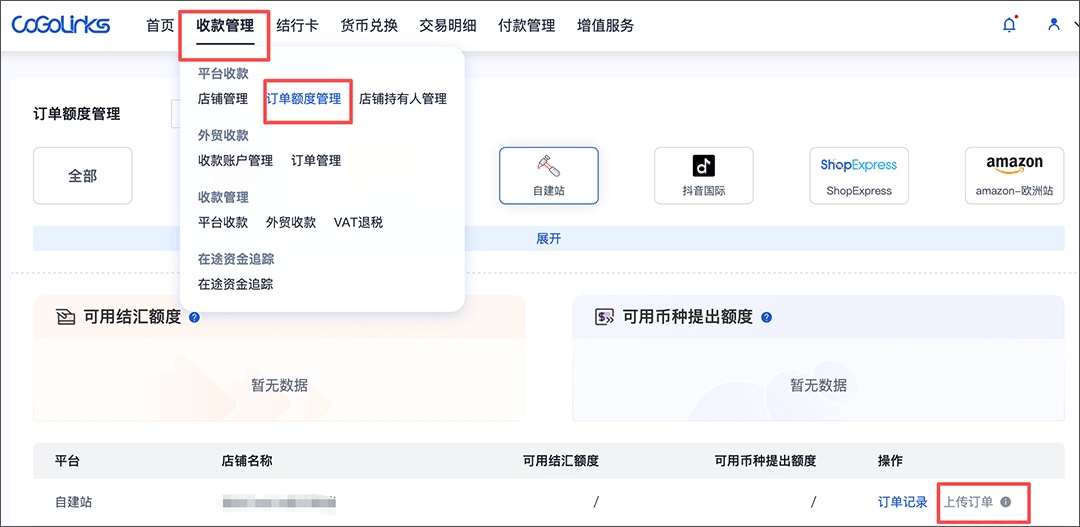Select the 抖音国际 platform tile
The image size is (1080, 527).
point(703,176)
